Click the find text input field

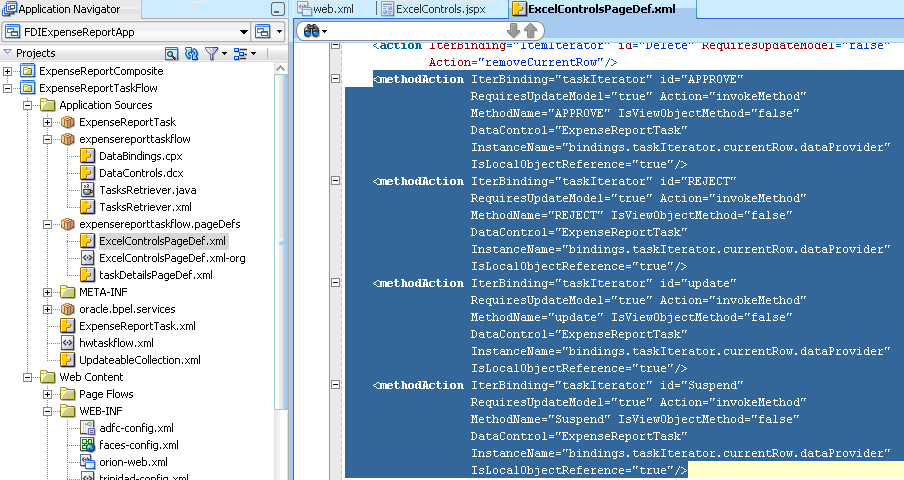pos(415,31)
